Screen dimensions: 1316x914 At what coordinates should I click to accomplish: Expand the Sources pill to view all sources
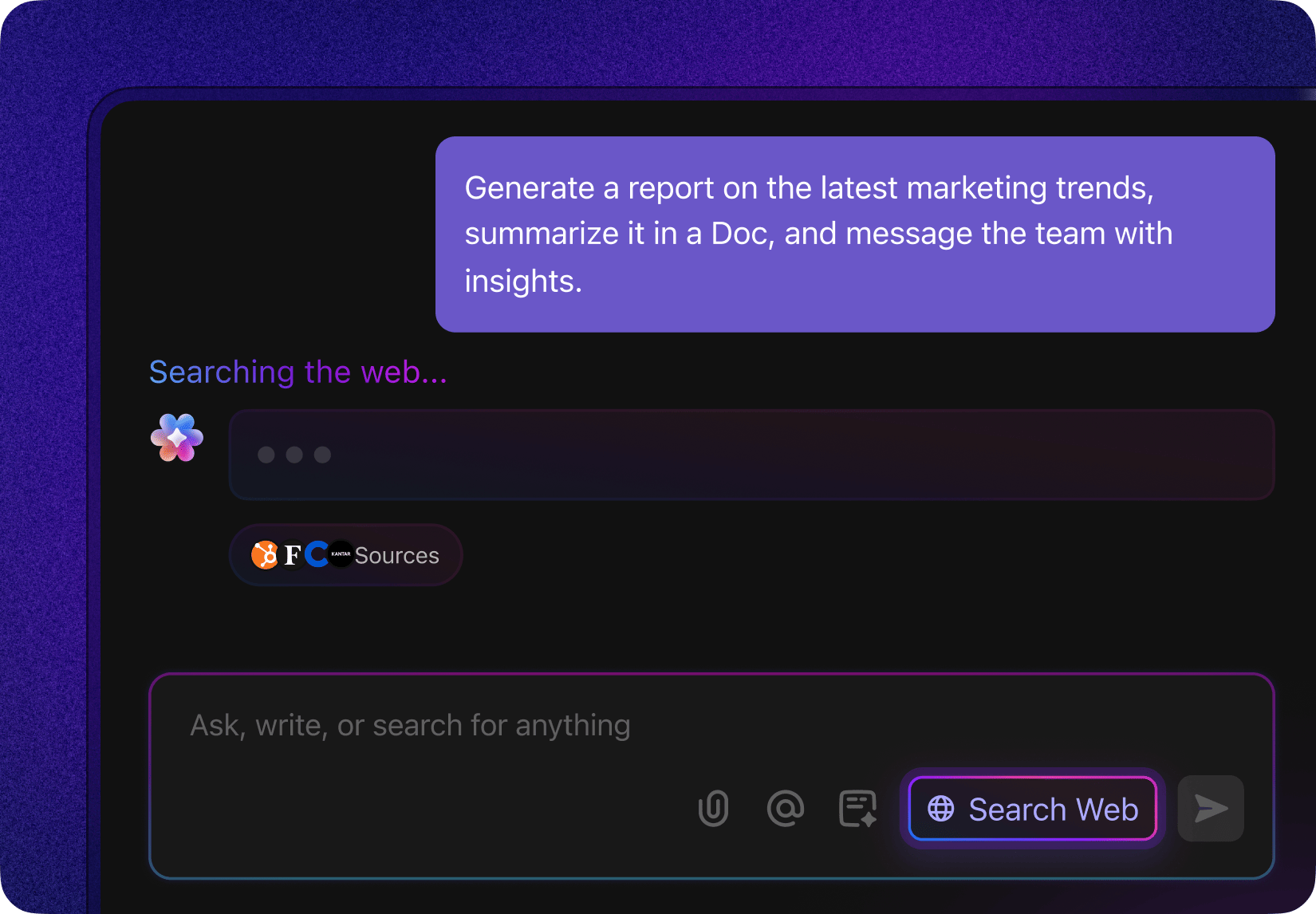coord(345,554)
